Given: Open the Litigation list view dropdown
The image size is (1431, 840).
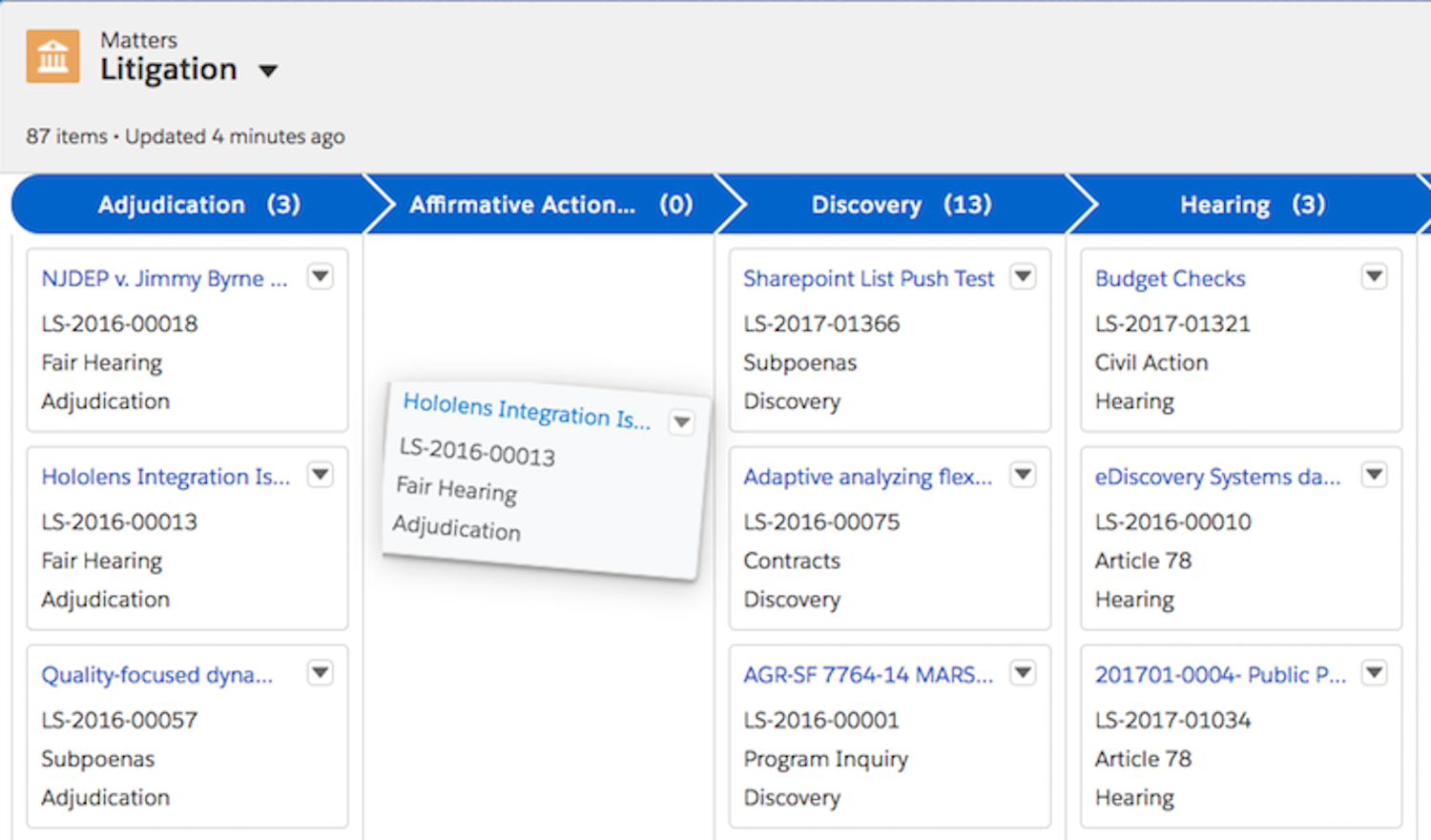Looking at the screenshot, I should click(x=268, y=71).
